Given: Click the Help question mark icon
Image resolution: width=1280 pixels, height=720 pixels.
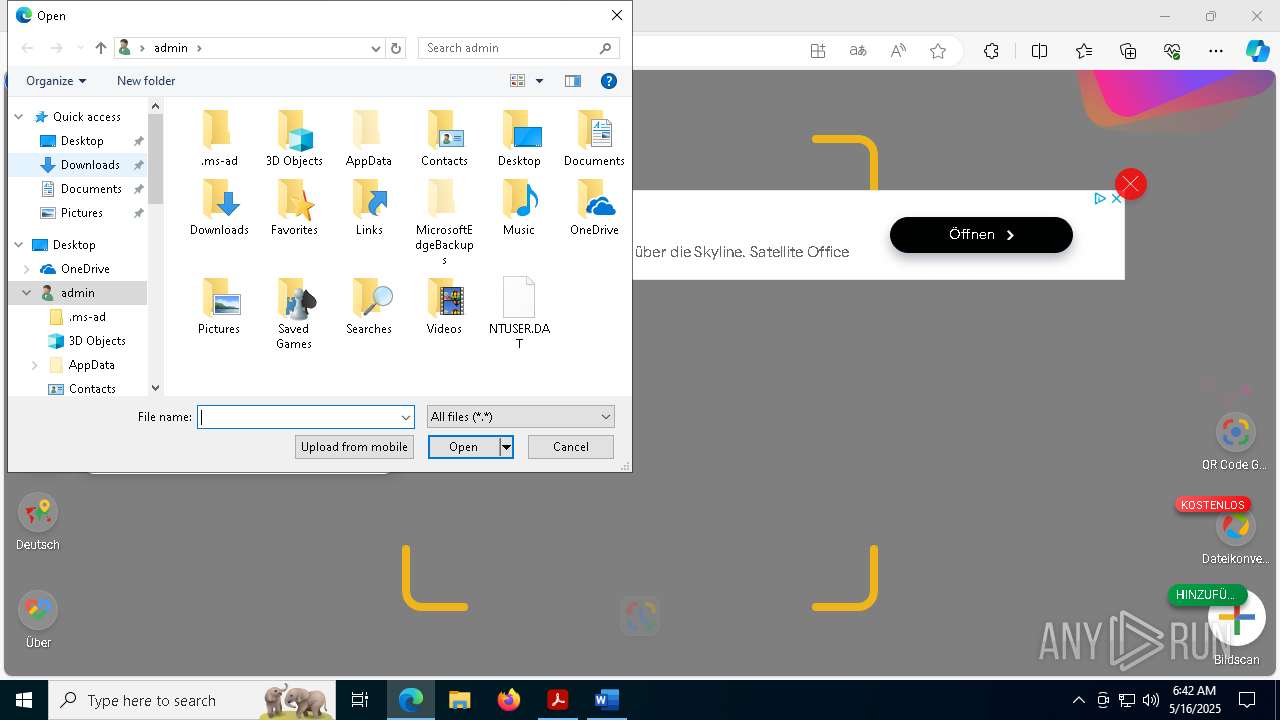Looking at the screenshot, I should tap(608, 81).
